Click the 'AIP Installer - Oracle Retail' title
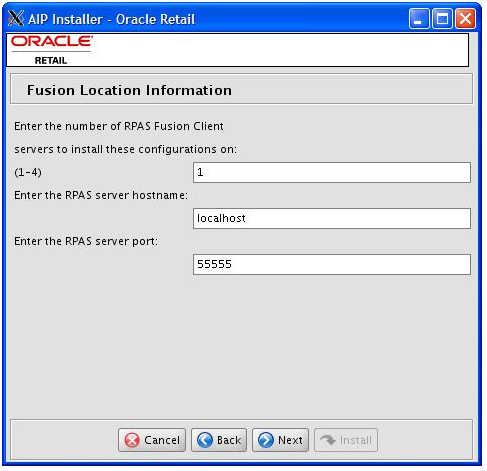Viewport: 487px width, 471px height. click(x=111, y=19)
